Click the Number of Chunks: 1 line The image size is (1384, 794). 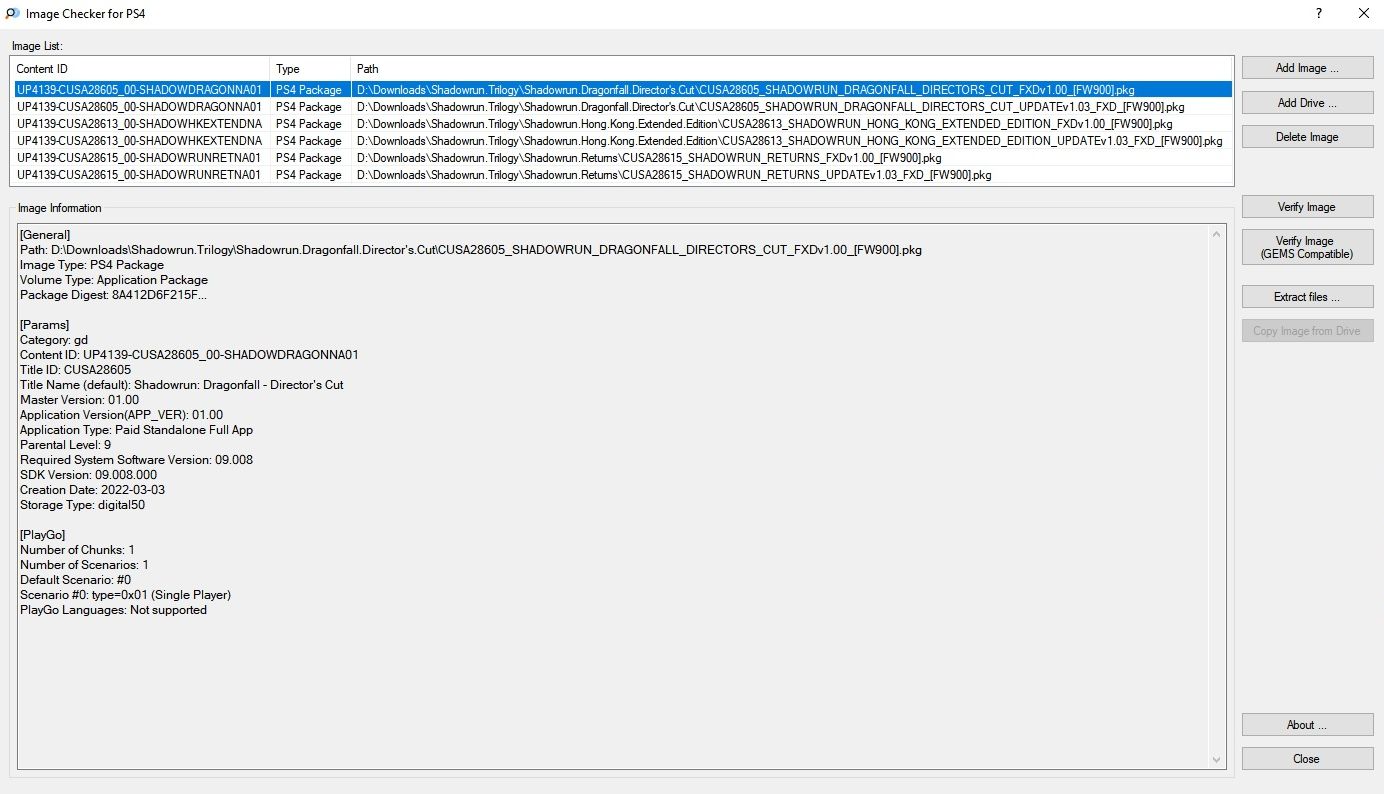tap(77, 550)
